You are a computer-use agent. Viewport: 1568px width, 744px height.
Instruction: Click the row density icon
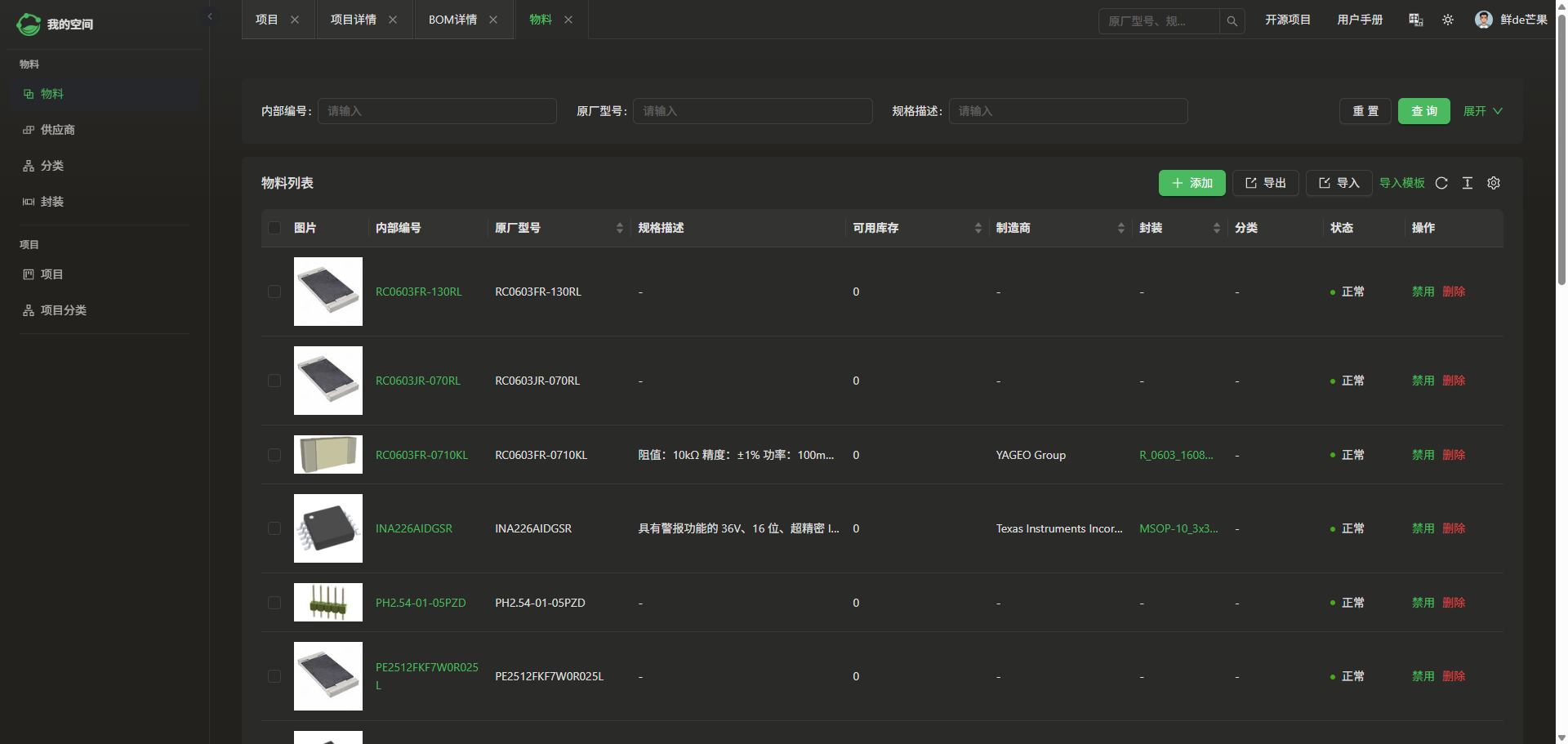click(1468, 183)
